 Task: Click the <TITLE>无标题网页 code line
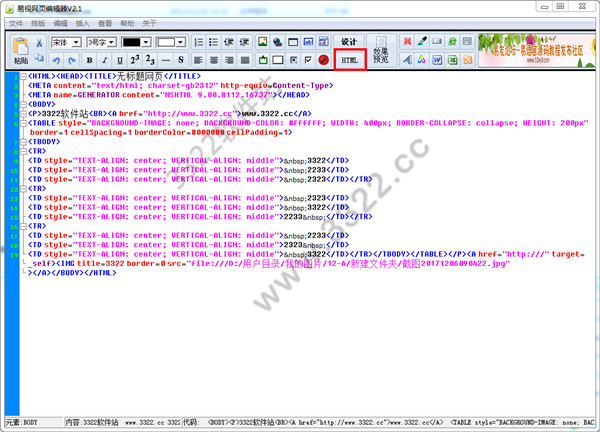coord(114,76)
